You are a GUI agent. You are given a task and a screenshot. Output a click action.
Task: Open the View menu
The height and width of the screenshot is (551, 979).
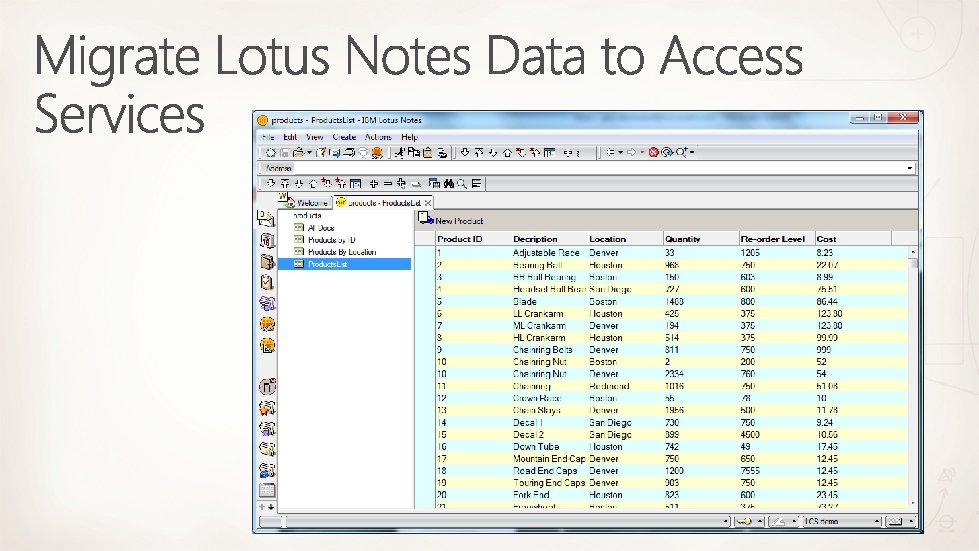pyautogui.click(x=315, y=137)
